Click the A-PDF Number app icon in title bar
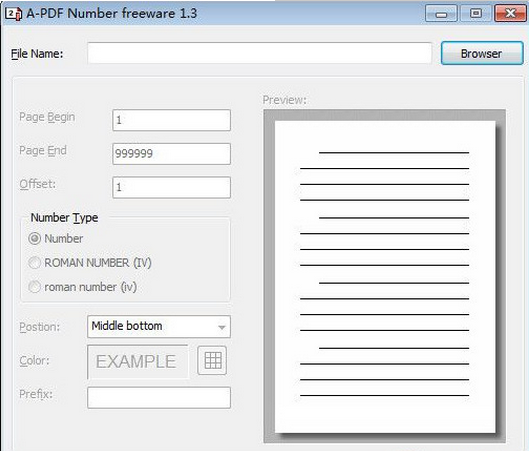The width and height of the screenshot is (530, 451). coord(14,14)
